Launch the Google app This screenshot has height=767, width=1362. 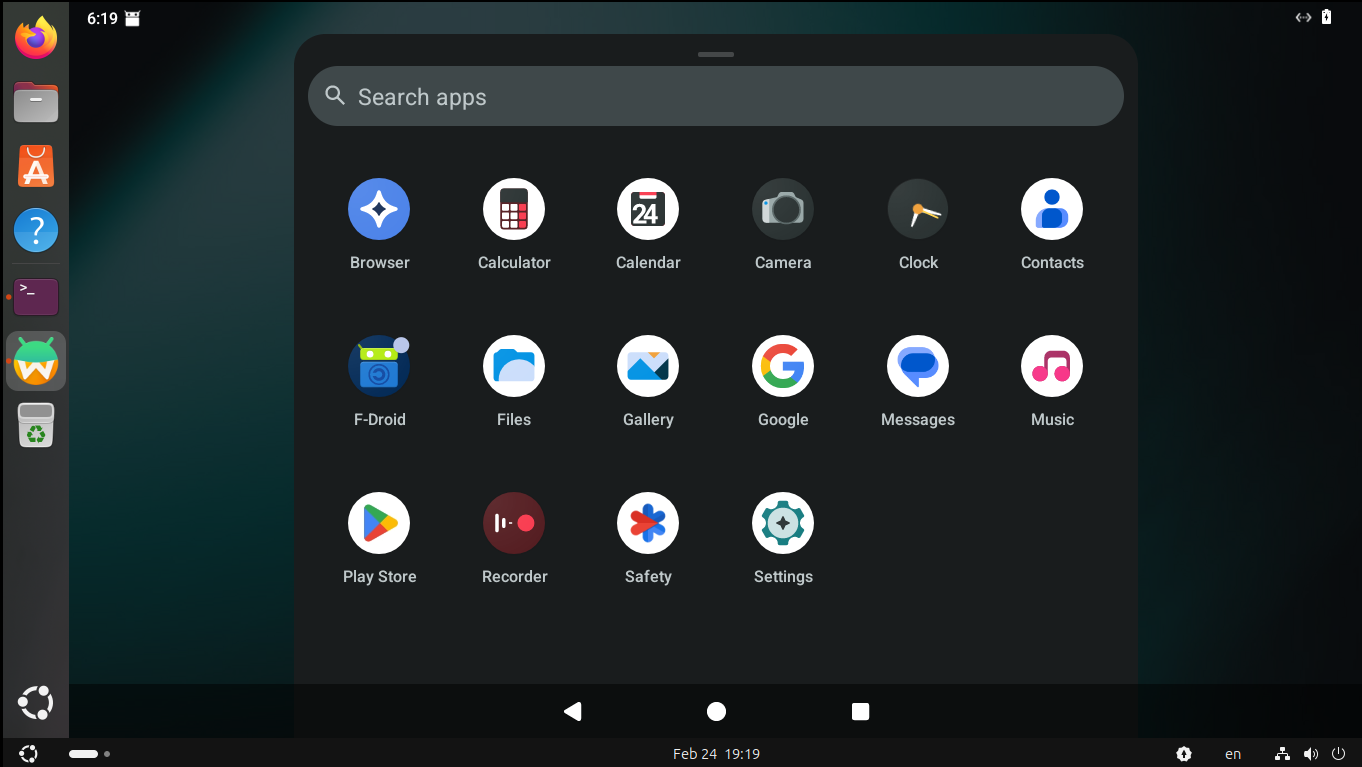783,366
